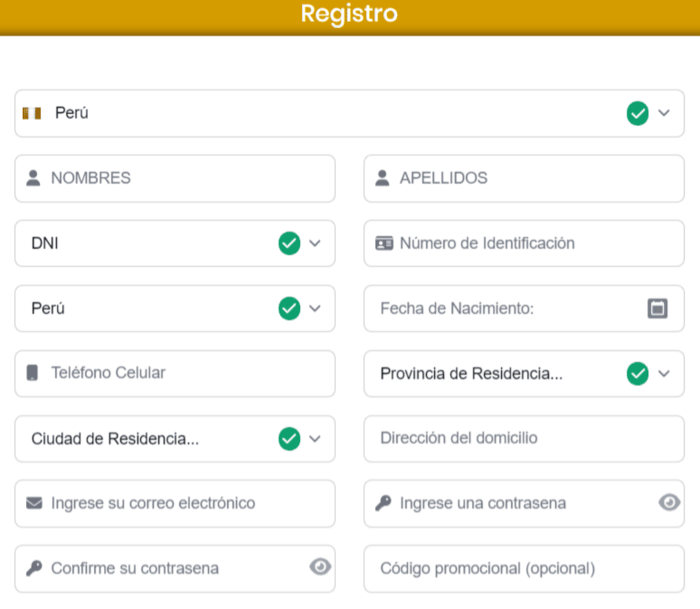Show password in Ingrese una contrasena field
Image resolution: width=700 pixels, height=609 pixels.
click(x=669, y=502)
